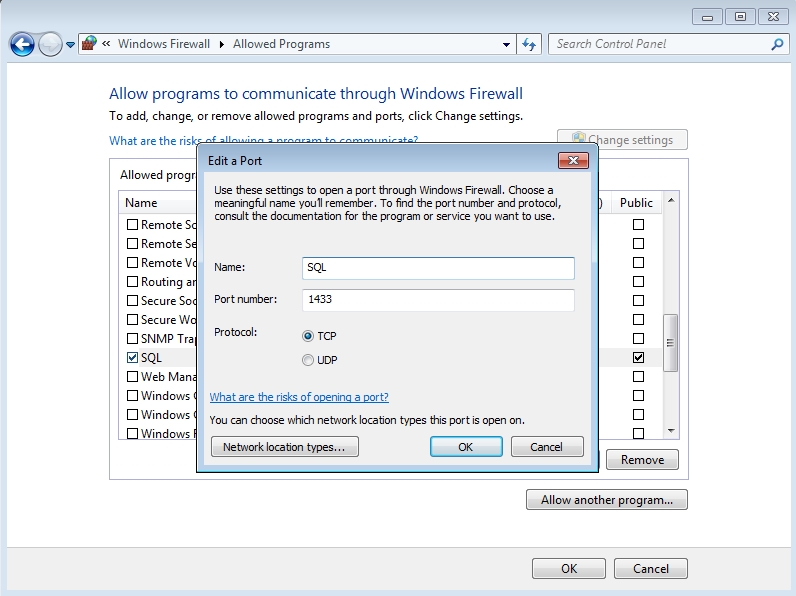This screenshot has height=596, width=796.
Task: Click the Back navigation arrow
Action: (x=22, y=44)
